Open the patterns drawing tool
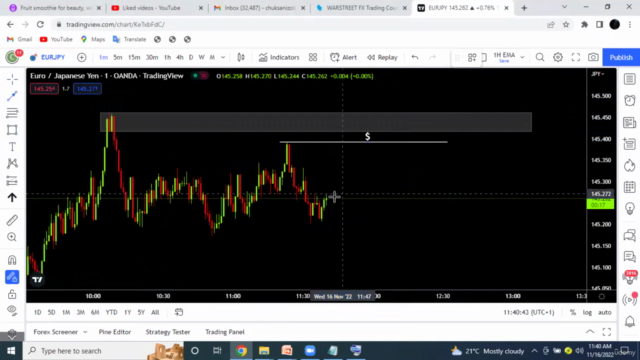This screenshot has height=360, width=640. 12,164
